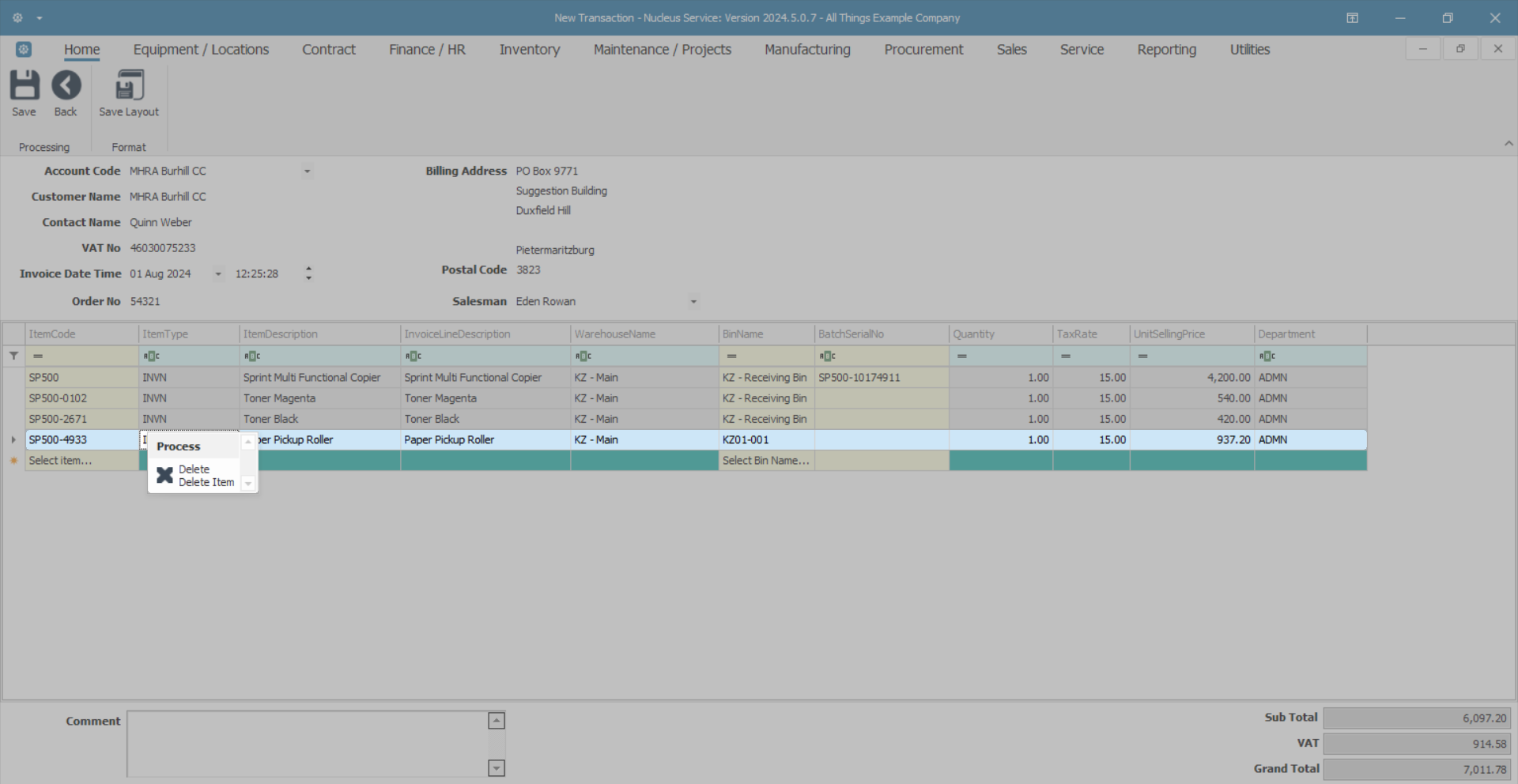The image size is (1518, 784).
Task: Select the 4,200.00 unit selling price cell
Action: click(x=1192, y=378)
